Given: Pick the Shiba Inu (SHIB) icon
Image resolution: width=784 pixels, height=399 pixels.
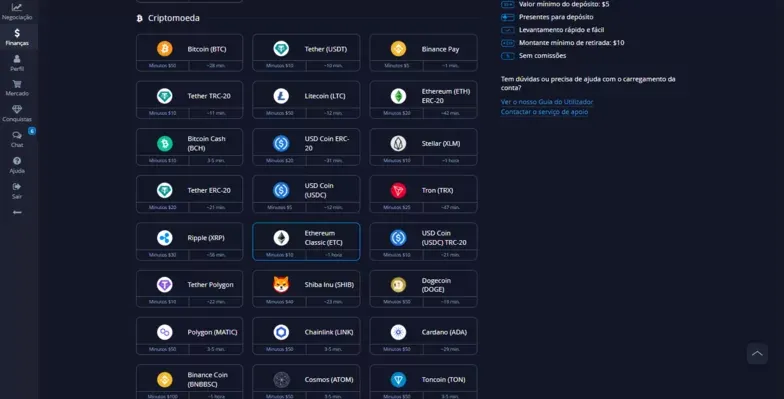Looking at the screenshot, I should click(x=281, y=284).
